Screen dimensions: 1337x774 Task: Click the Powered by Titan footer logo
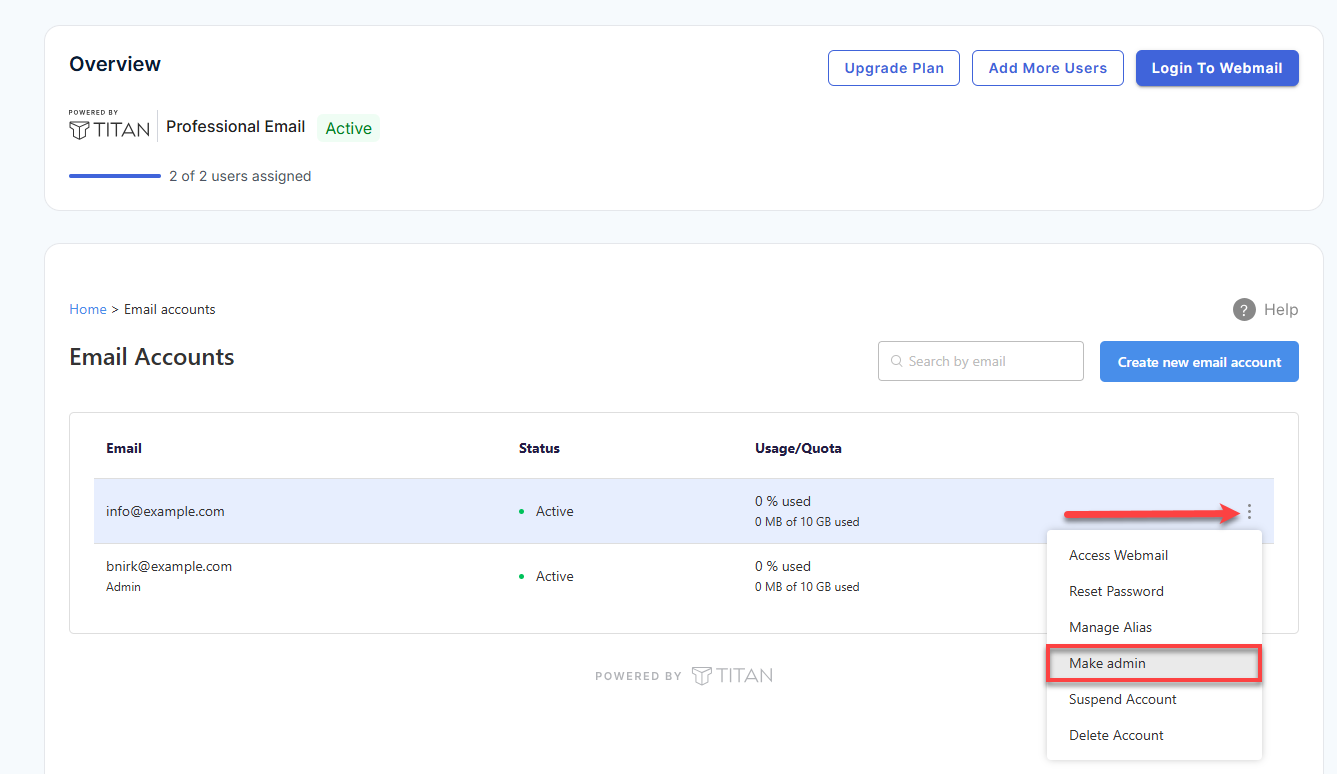(684, 676)
